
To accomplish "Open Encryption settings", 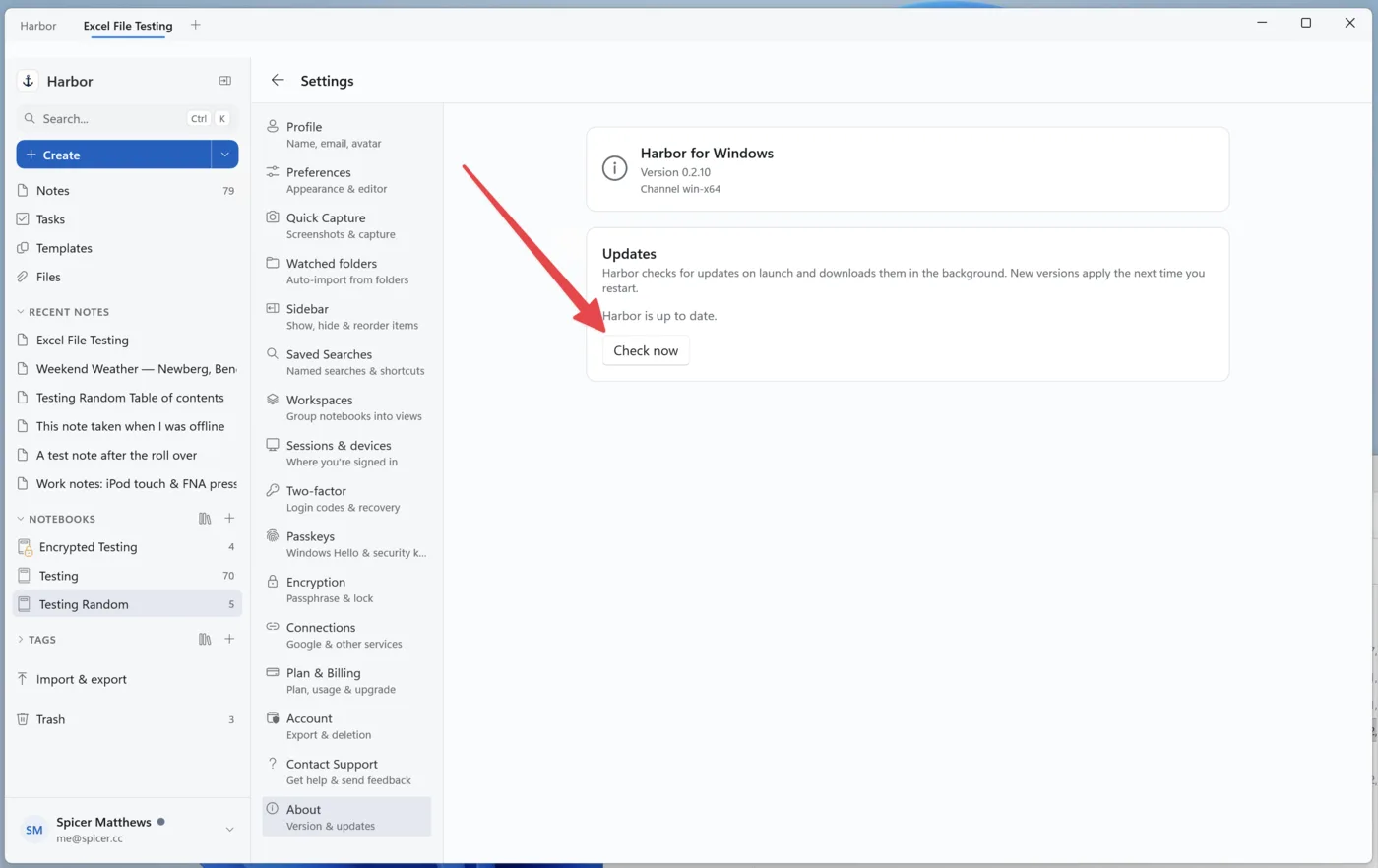I will coord(346,589).
